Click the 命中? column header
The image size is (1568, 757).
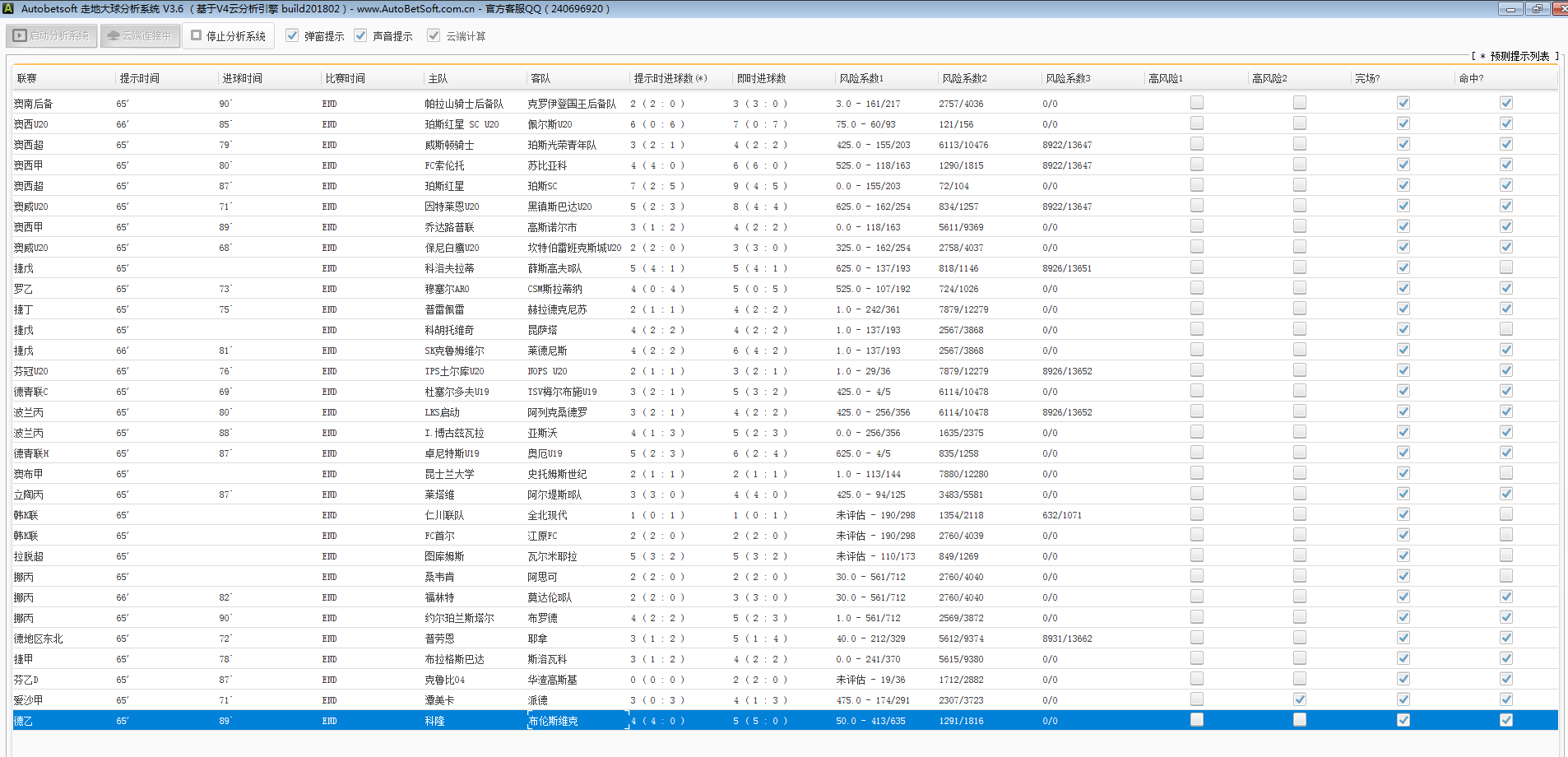(x=1471, y=78)
